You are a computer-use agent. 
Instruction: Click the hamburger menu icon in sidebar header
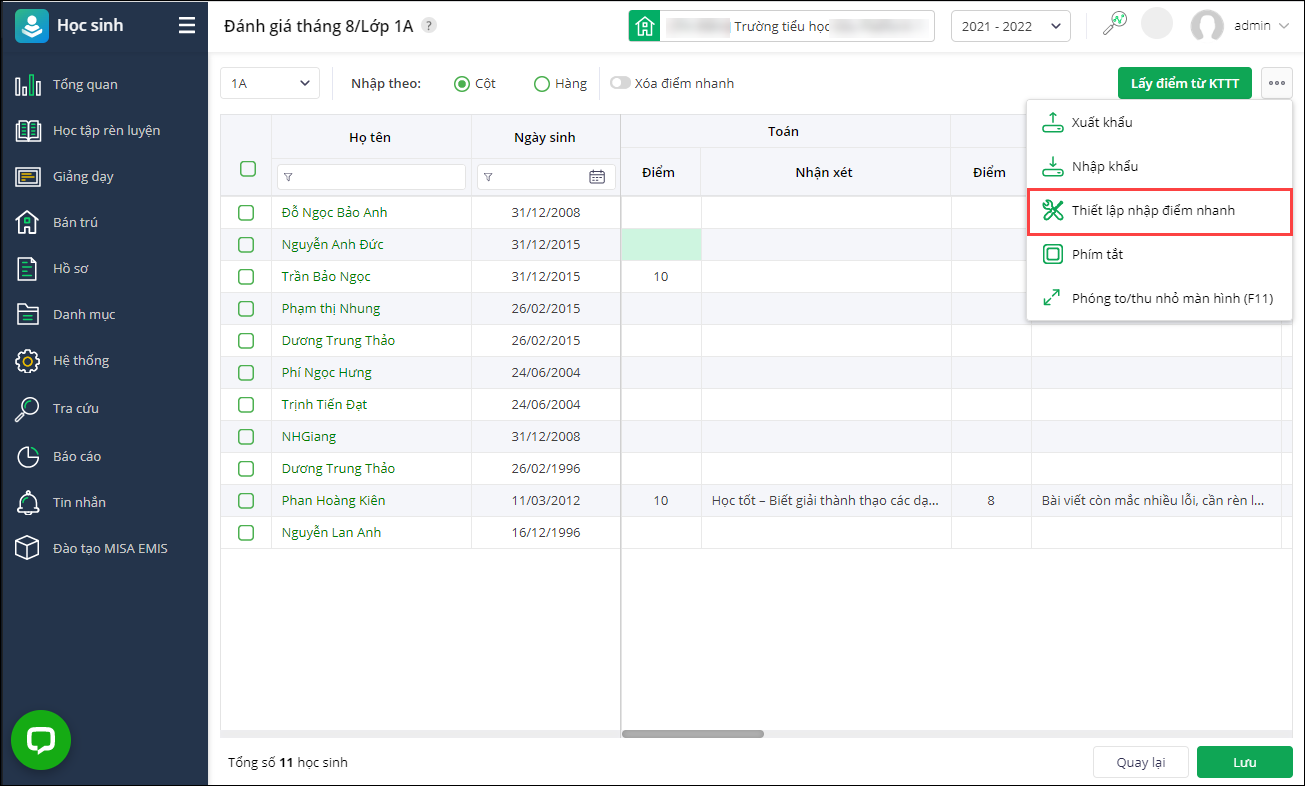[x=187, y=26]
